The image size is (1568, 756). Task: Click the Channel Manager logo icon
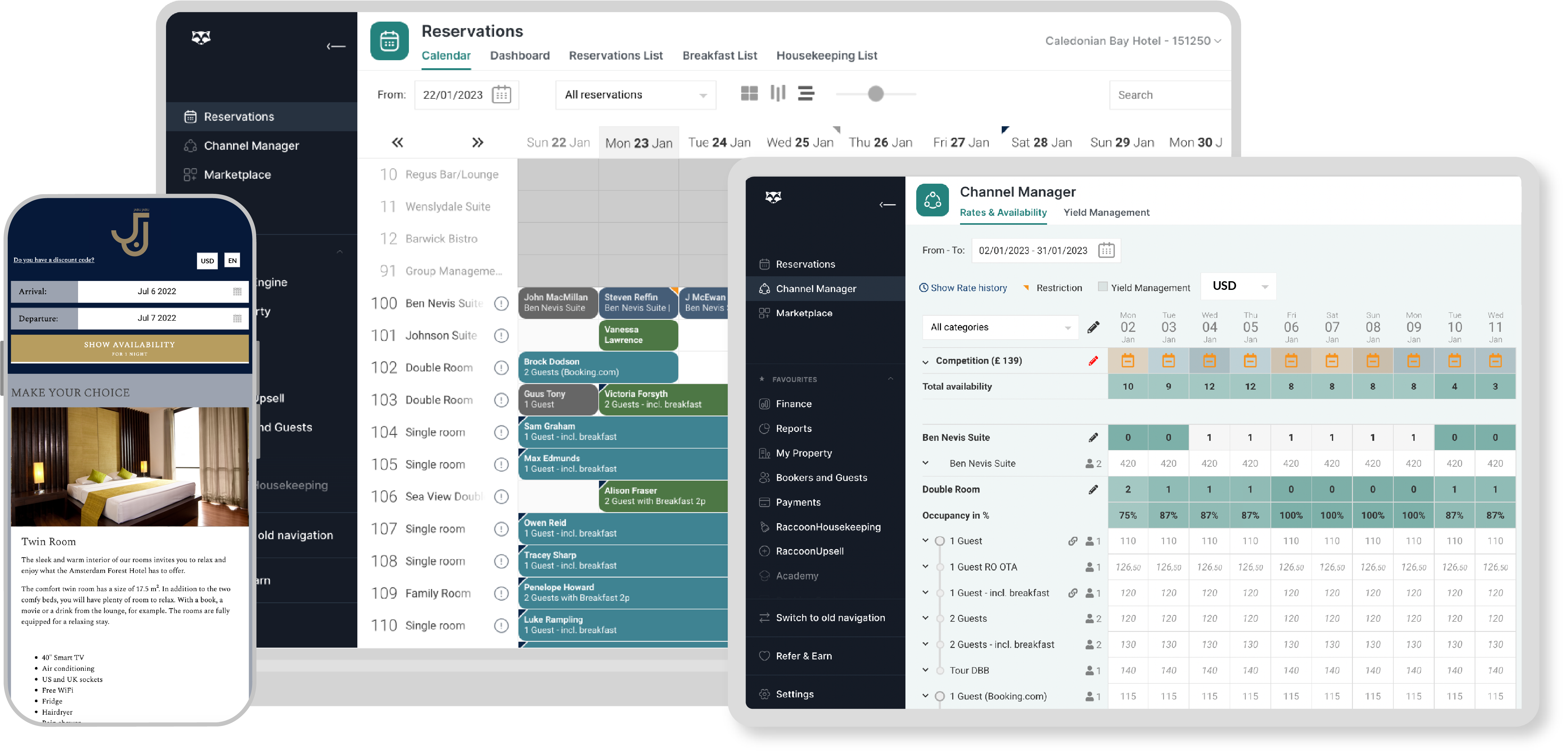point(933,200)
